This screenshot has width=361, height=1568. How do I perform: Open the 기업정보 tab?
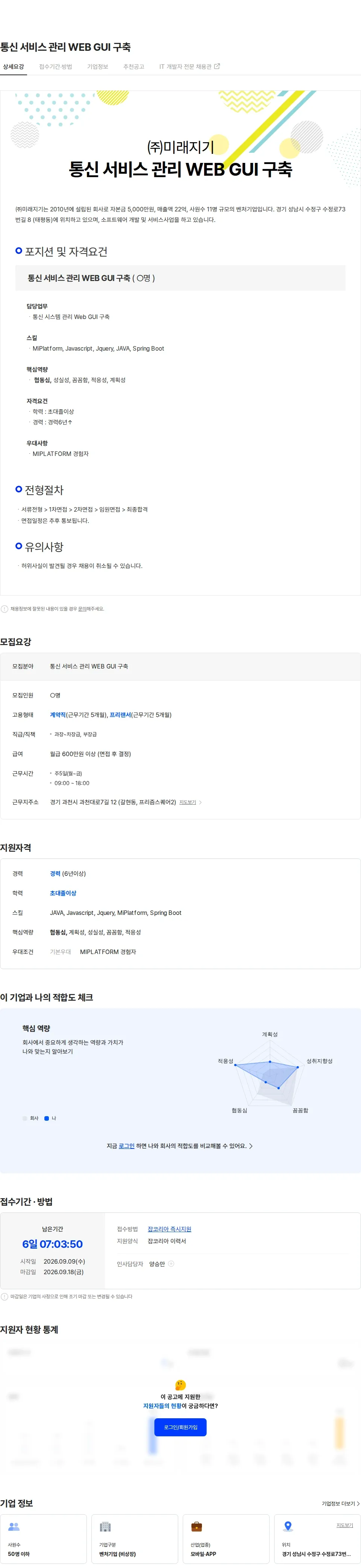(x=97, y=66)
